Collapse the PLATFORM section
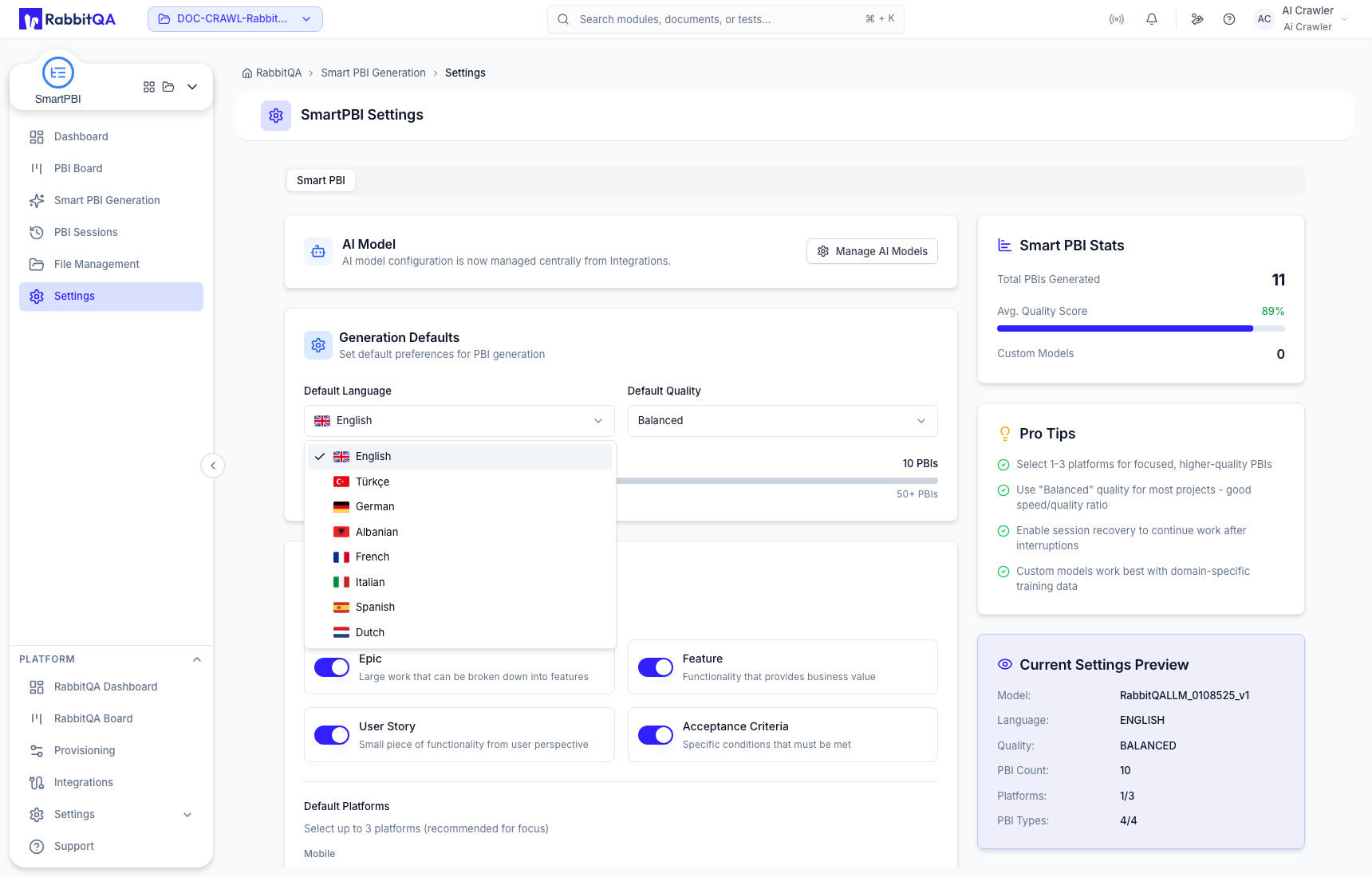The image size is (1372, 877). point(197,659)
